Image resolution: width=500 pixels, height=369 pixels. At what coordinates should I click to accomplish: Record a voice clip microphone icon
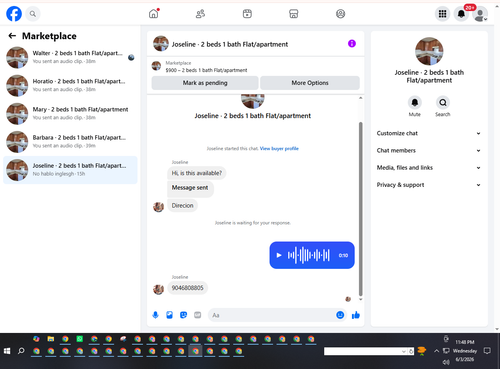[155, 315]
